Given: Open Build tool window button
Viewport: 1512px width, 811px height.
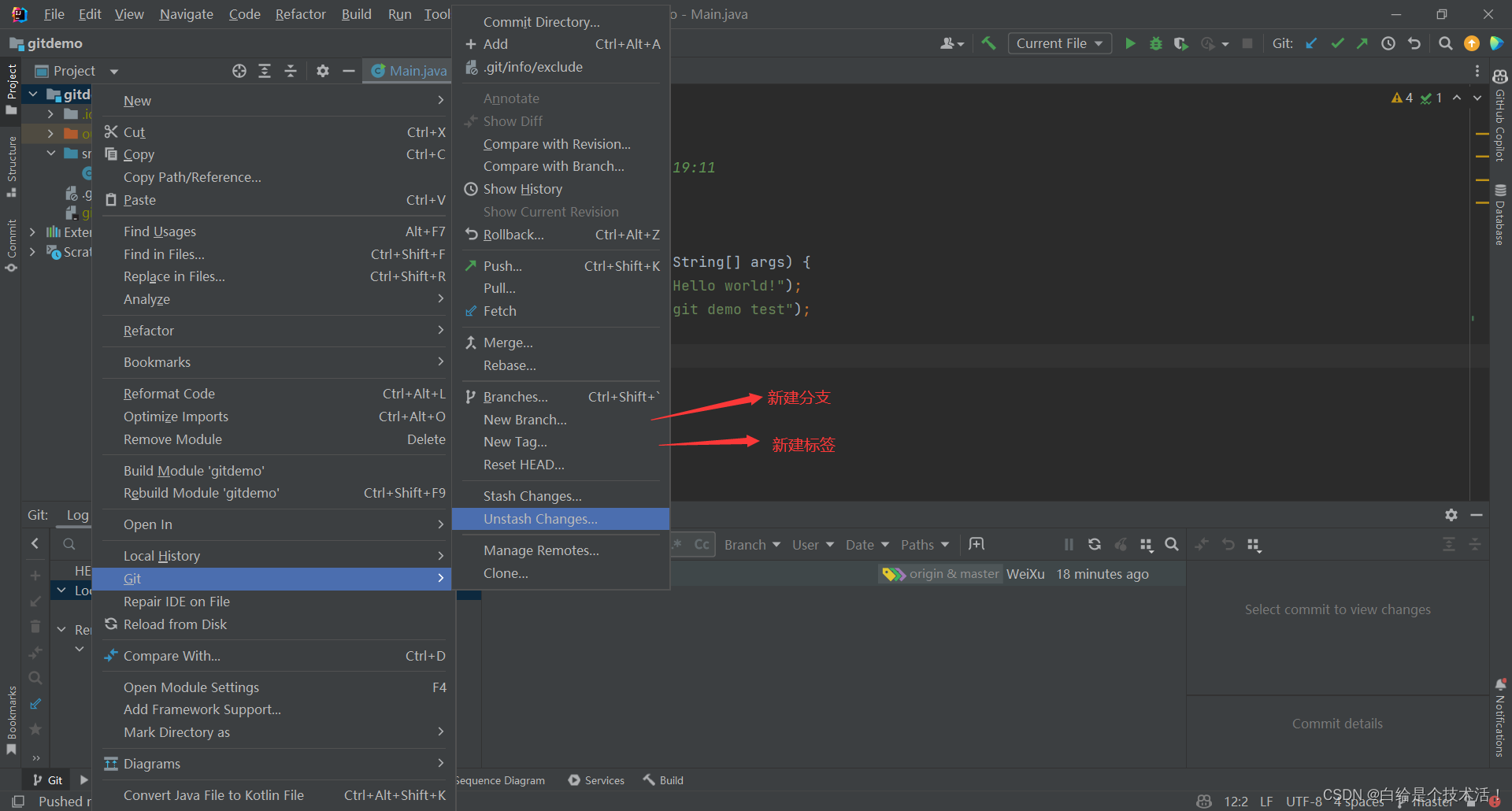Looking at the screenshot, I should (x=663, y=780).
